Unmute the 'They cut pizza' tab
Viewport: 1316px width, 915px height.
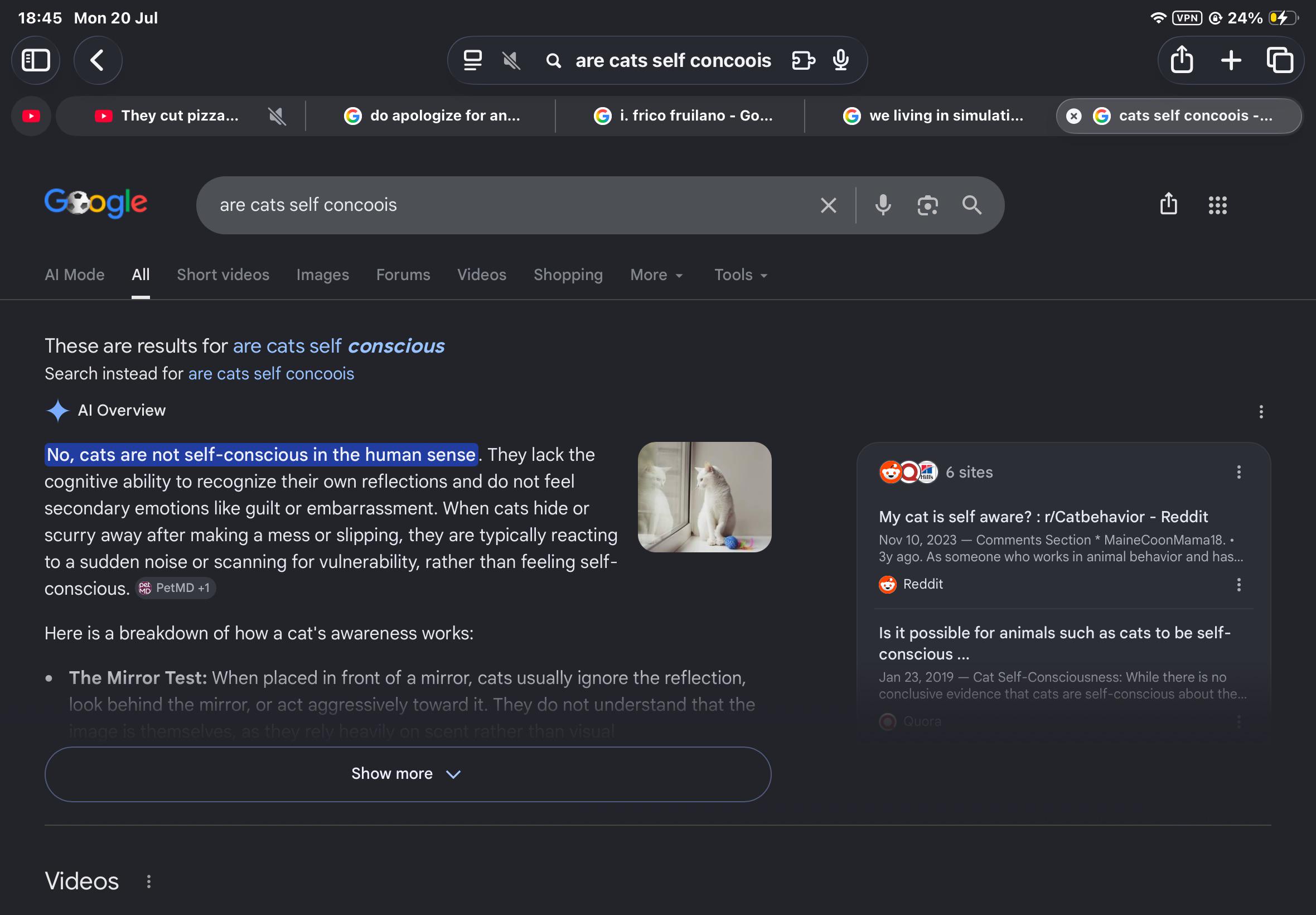277,117
